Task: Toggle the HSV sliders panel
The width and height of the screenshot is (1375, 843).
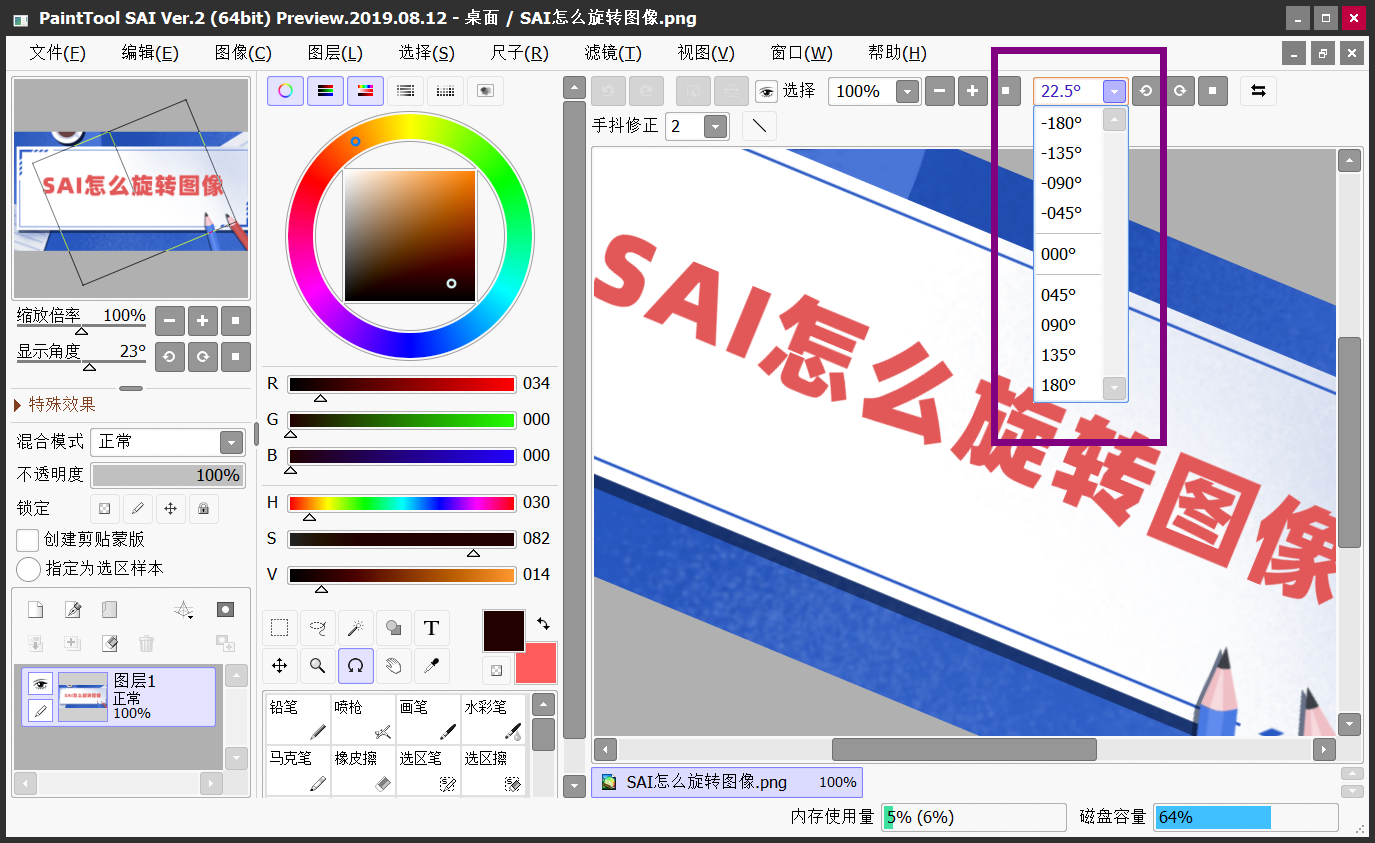Action: [x=365, y=91]
